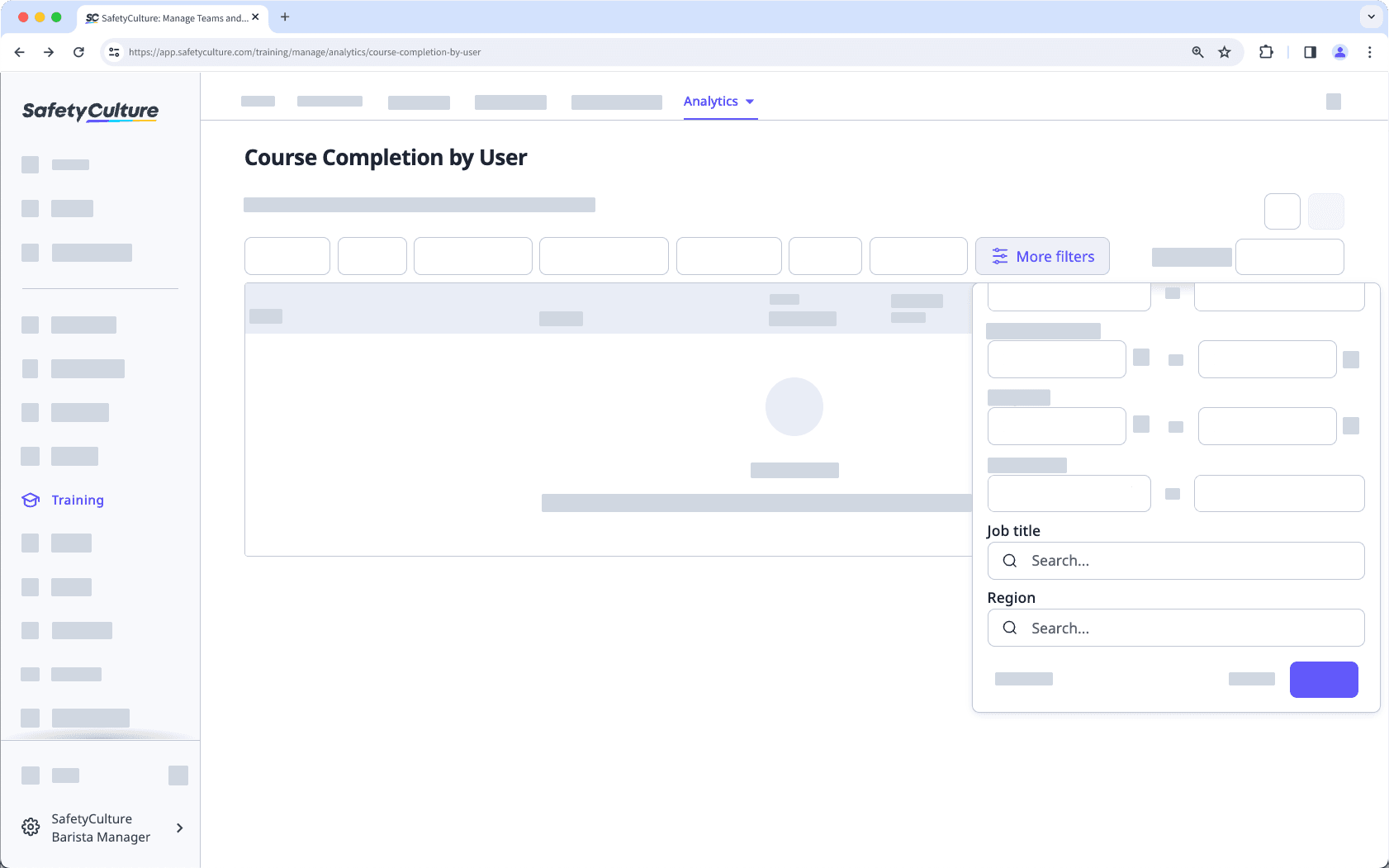1389x868 pixels.
Task: Click the browser extensions puzzle icon
Action: tap(1266, 51)
